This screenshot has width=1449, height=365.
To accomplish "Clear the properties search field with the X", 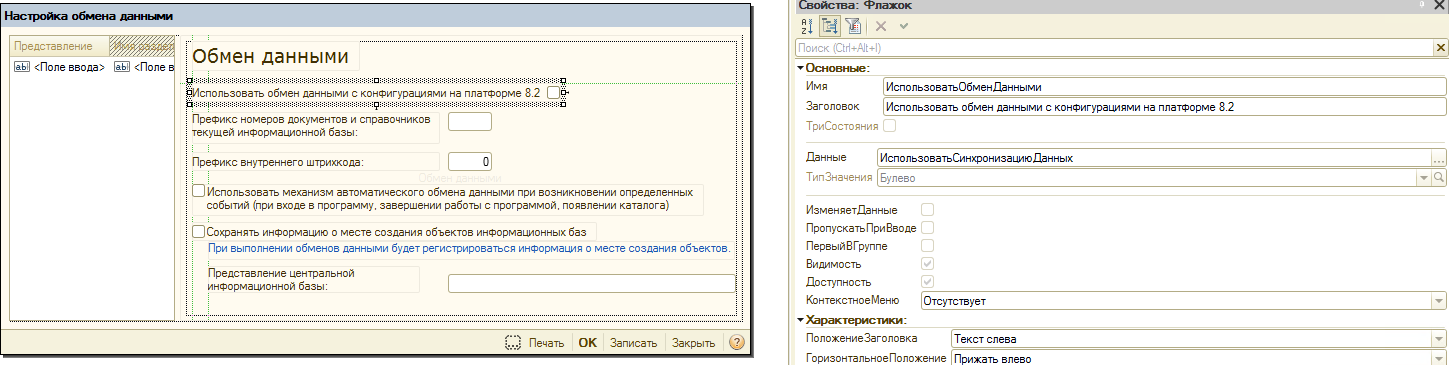I will [x=1441, y=48].
